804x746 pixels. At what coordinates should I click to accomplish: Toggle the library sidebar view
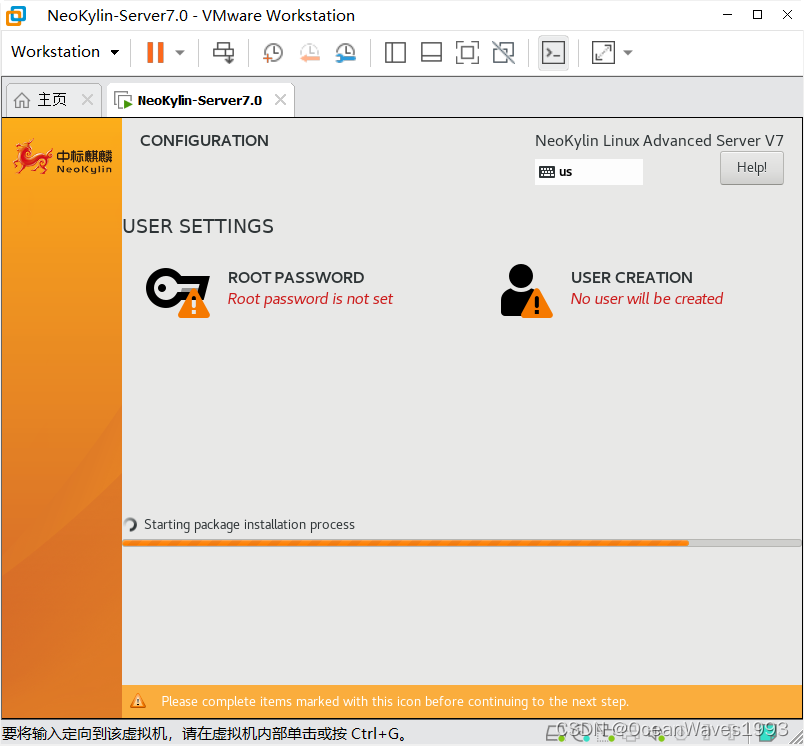pyautogui.click(x=395, y=52)
